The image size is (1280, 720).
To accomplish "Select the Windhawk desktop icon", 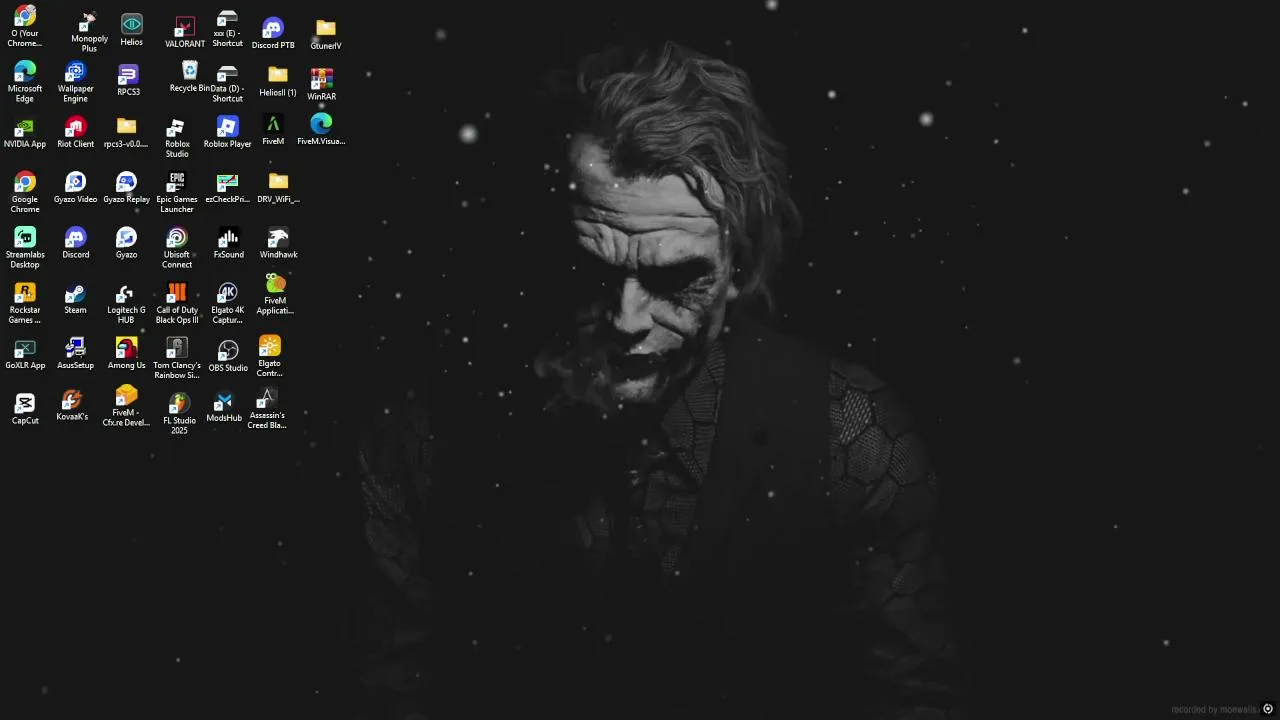I will [278, 243].
